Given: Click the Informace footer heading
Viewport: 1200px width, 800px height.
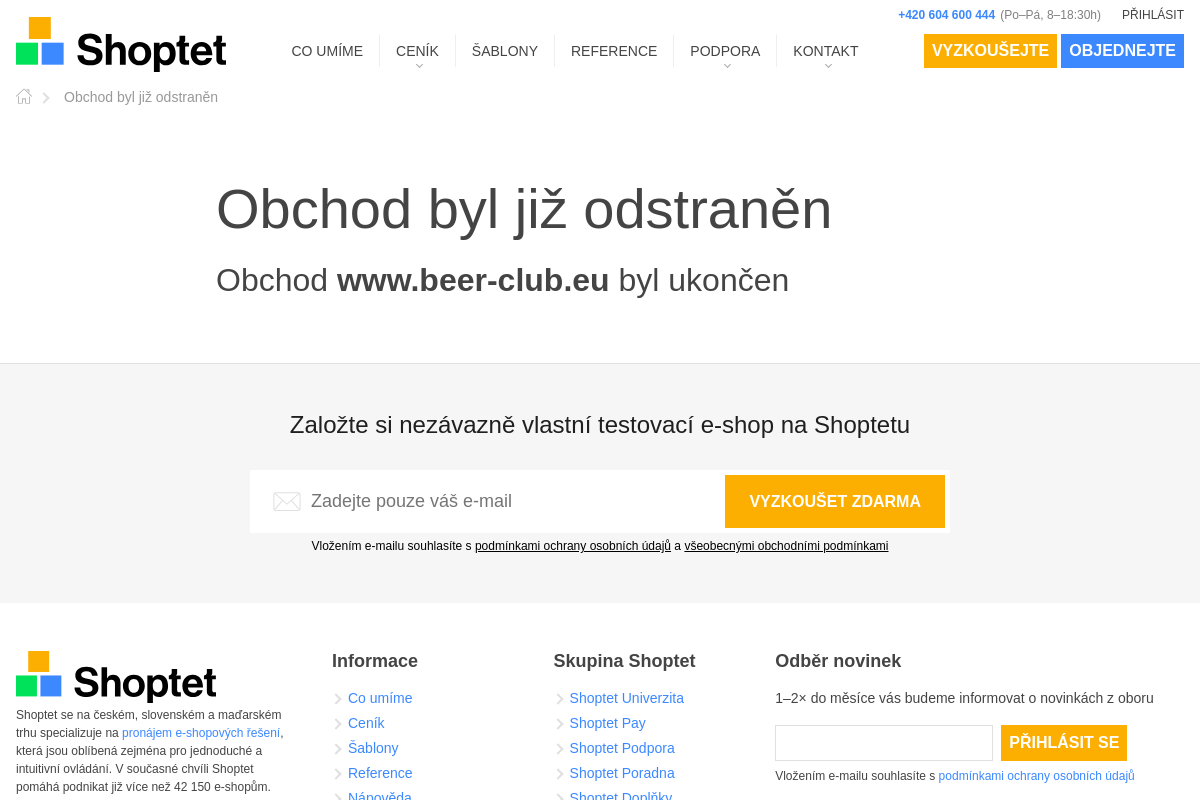Looking at the screenshot, I should tap(375, 661).
